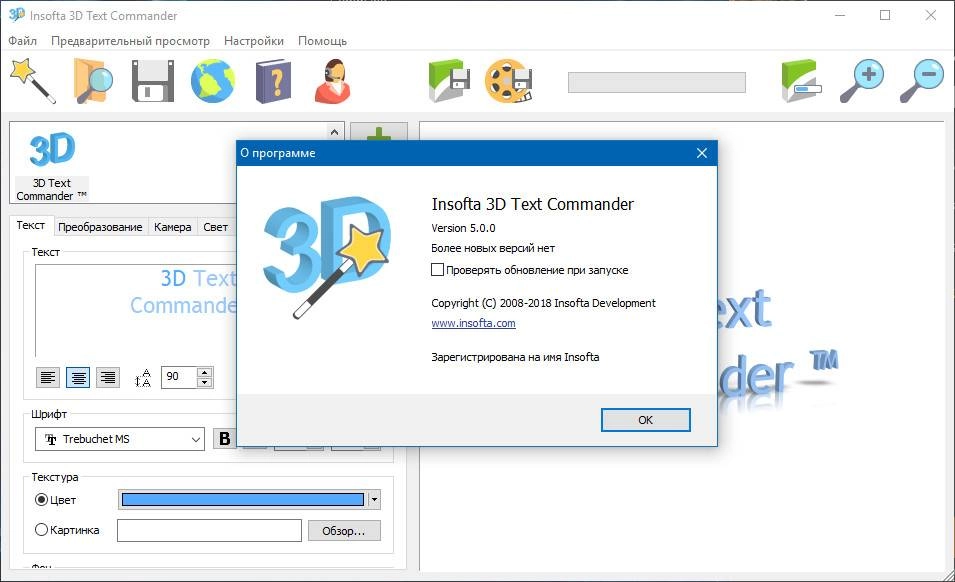Image resolution: width=955 pixels, height=582 pixels.
Task: Save image with green picture disk icon
Action: [x=449, y=80]
